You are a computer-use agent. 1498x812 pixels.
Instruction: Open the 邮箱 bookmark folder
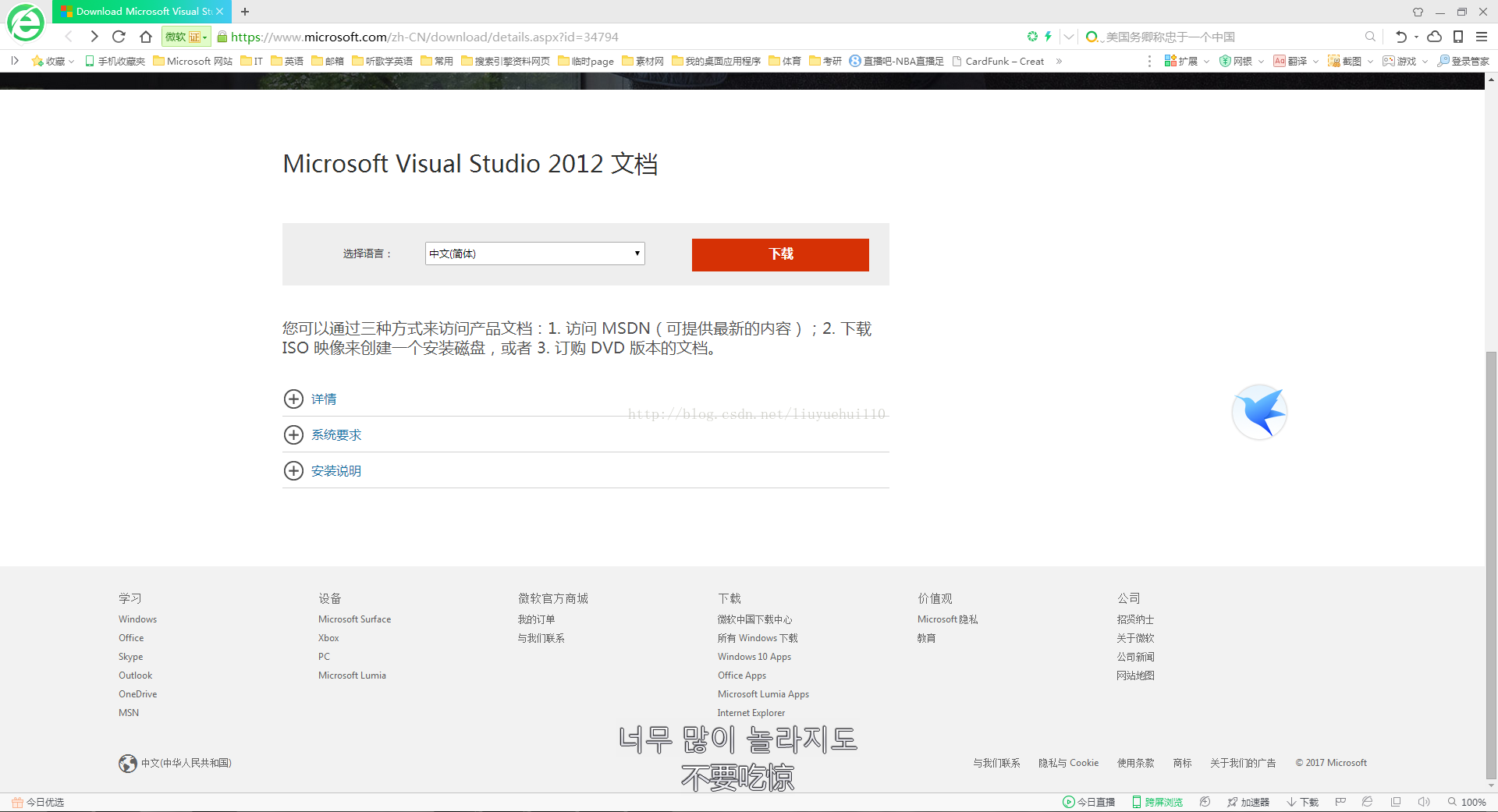(328, 61)
